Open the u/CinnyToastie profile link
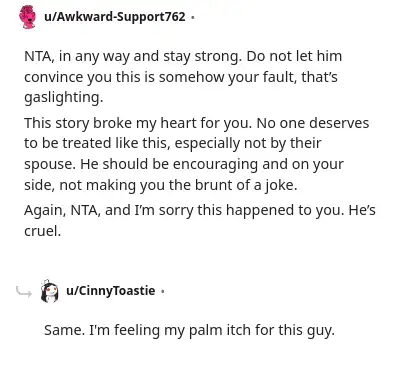The image size is (400, 366). (111, 291)
